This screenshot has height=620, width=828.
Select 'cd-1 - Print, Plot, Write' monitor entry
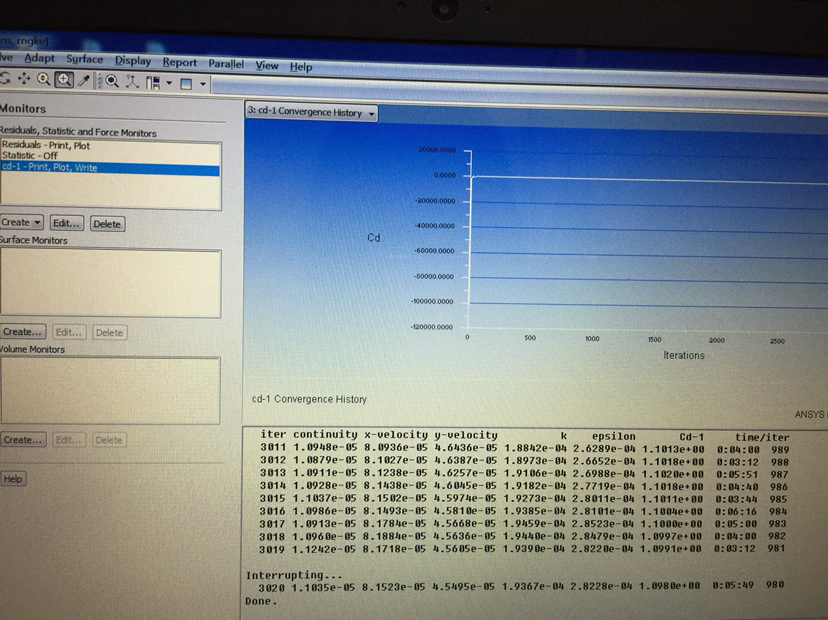coord(110,167)
